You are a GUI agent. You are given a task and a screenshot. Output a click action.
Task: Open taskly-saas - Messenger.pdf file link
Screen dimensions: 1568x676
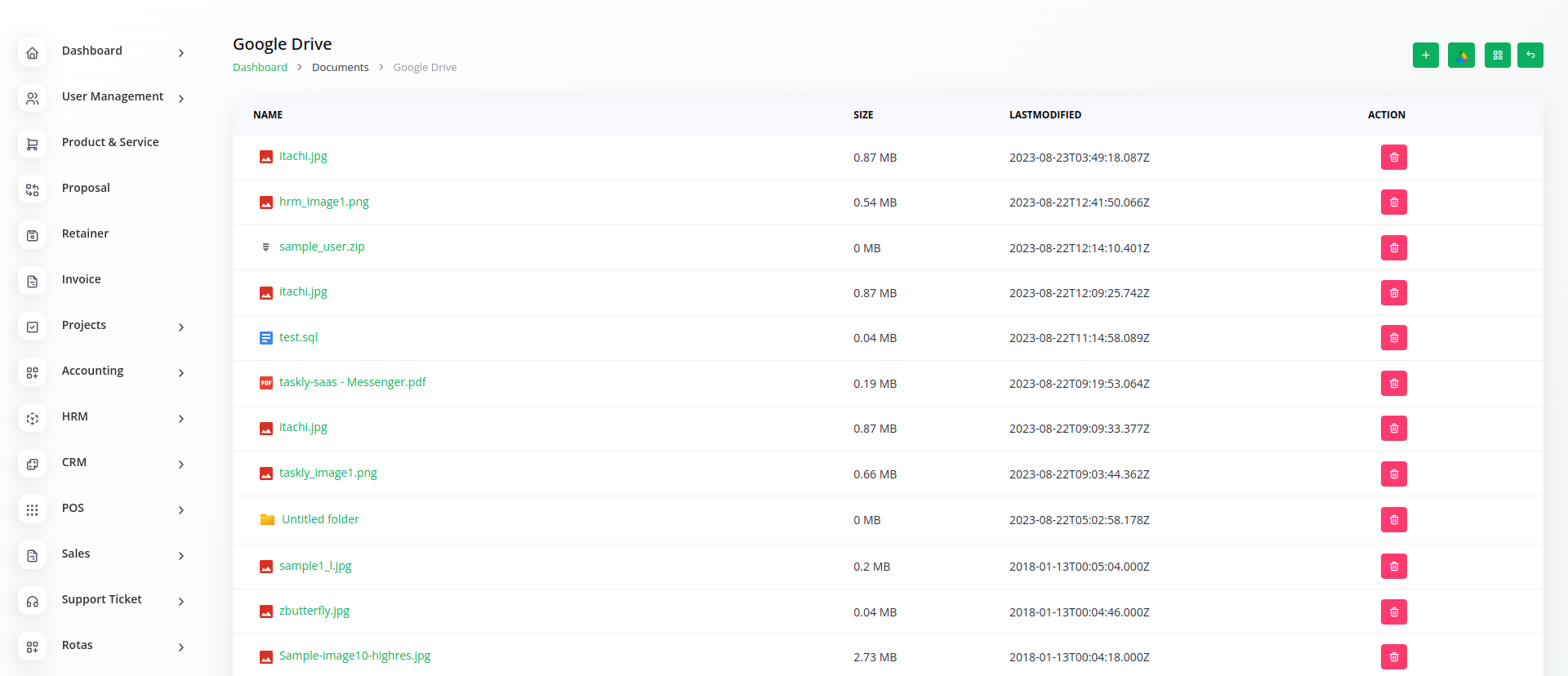(352, 382)
